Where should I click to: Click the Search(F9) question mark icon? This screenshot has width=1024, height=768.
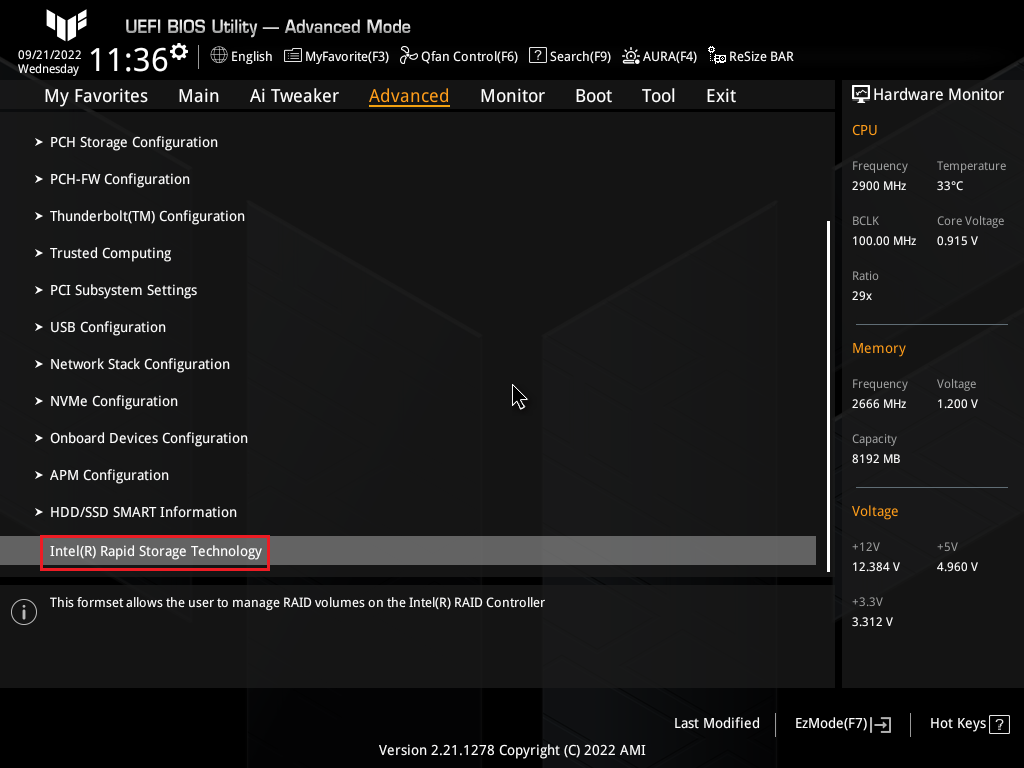tap(537, 56)
